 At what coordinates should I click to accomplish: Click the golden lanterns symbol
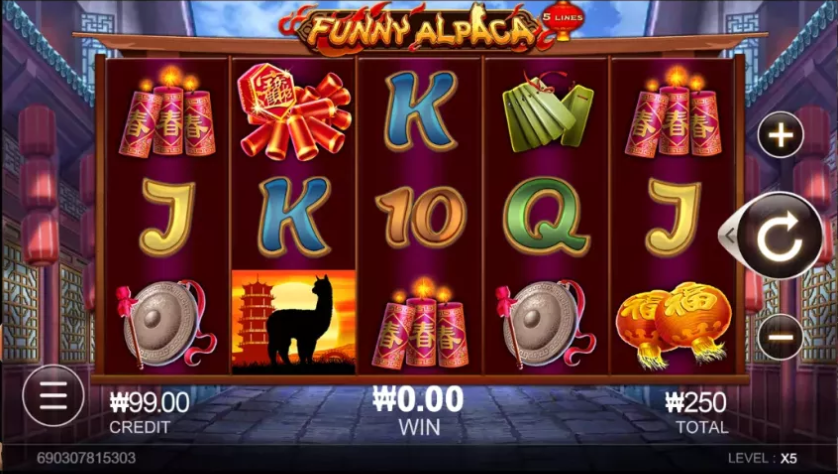point(672,324)
